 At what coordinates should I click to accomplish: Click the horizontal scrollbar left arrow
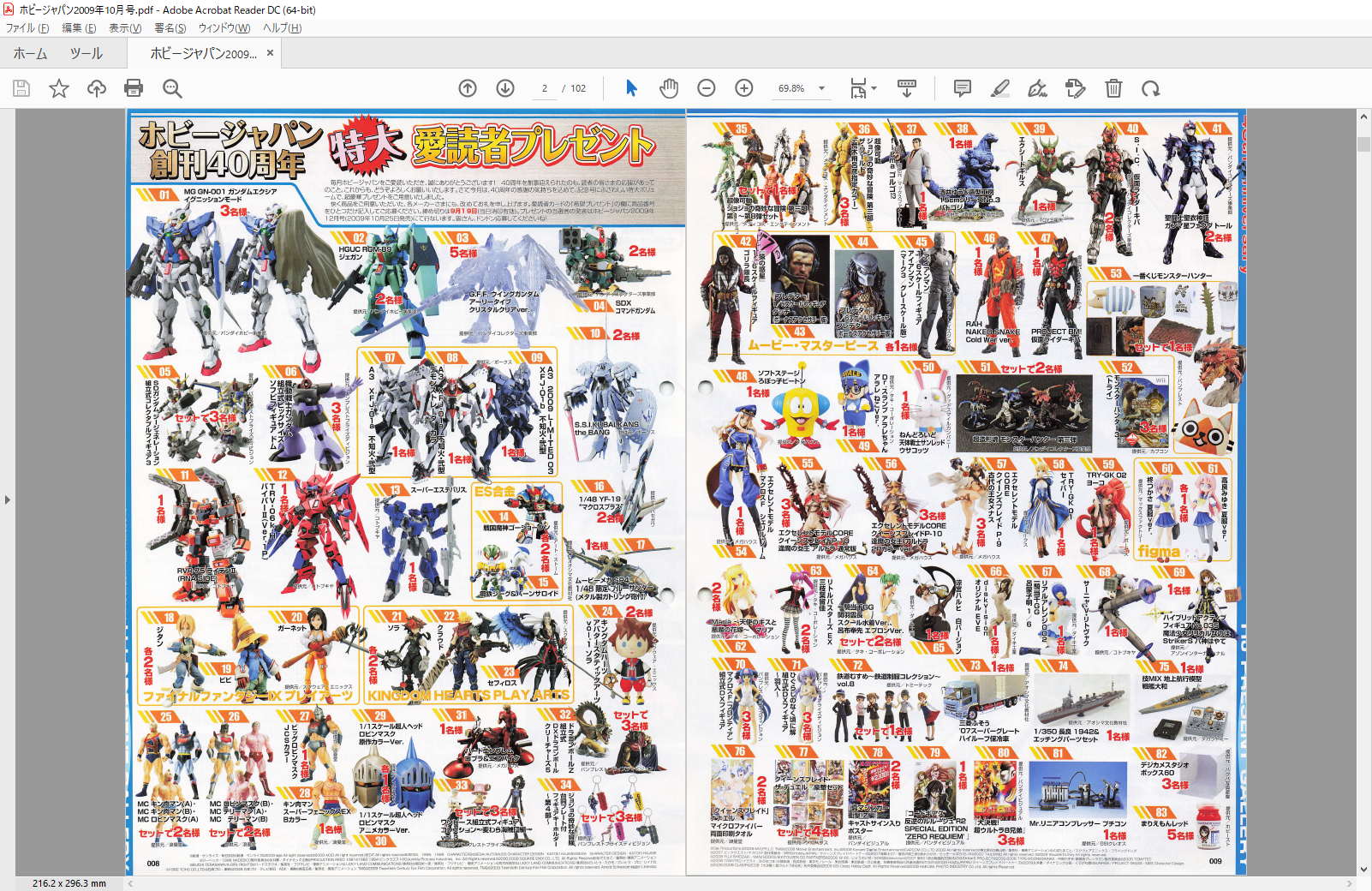pos(131,883)
